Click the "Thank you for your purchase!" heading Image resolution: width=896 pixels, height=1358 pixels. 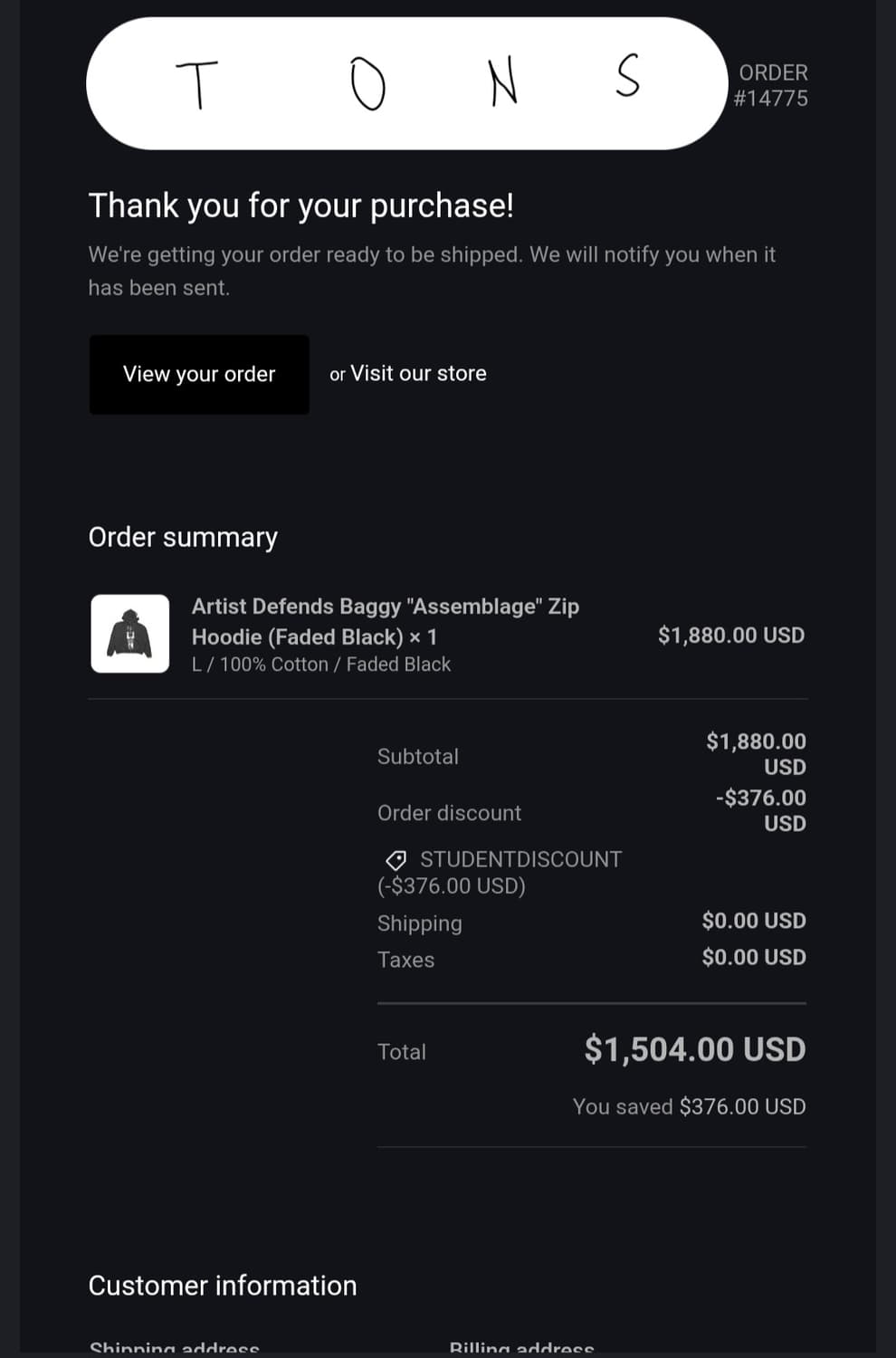coord(300,206)
